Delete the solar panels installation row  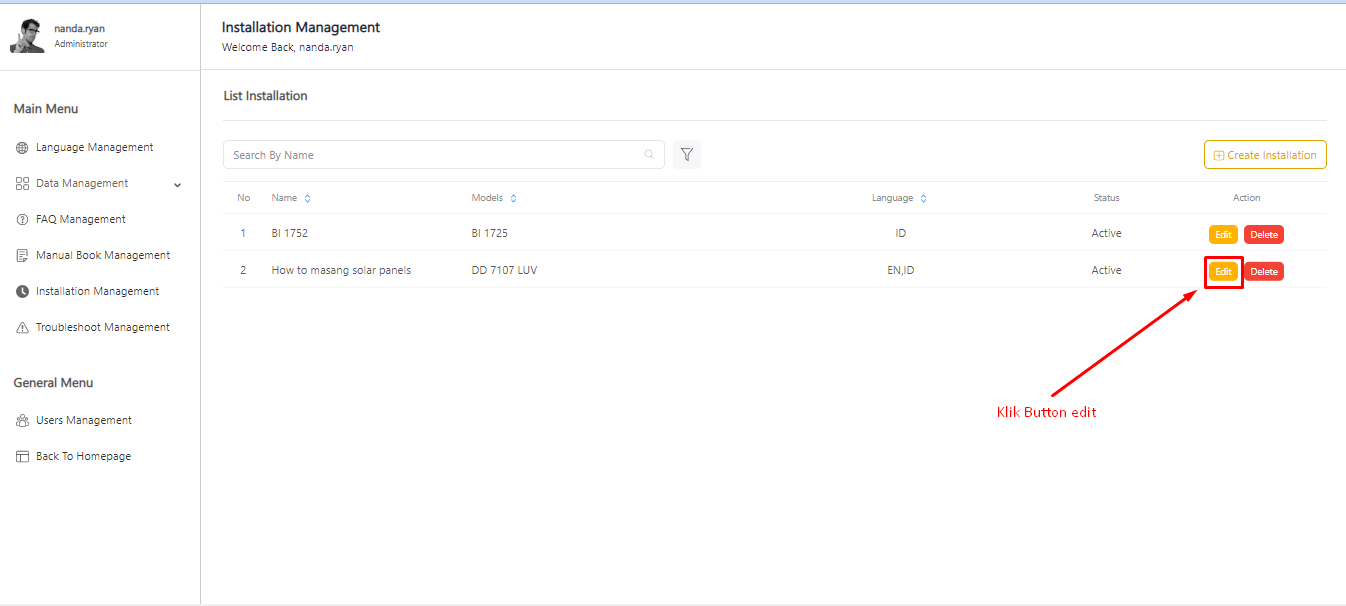pyautogui.click(x=1263, y=271)
